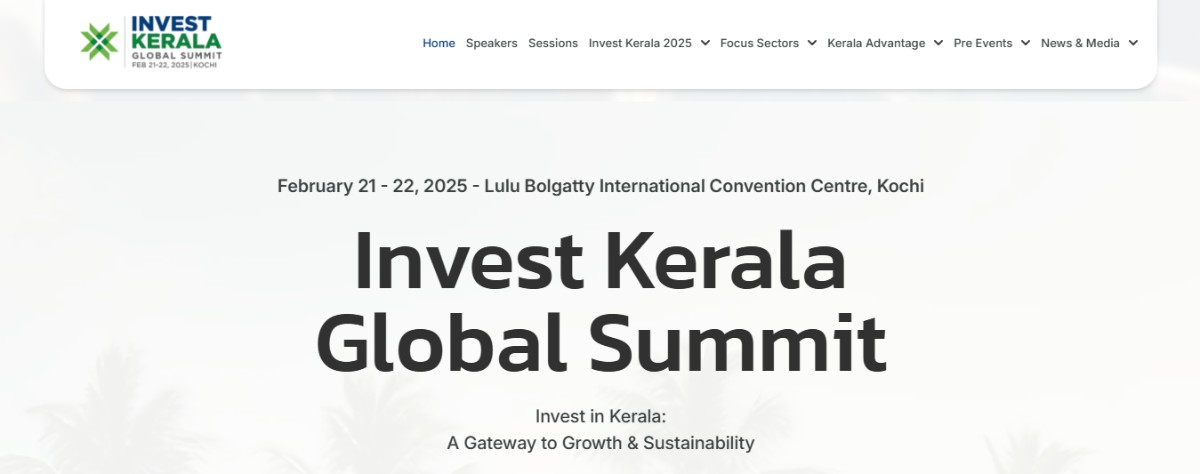Click the Invest Kerala Global Summit main heading
Screen dimensions: 1200x474
tap(600, 302)
